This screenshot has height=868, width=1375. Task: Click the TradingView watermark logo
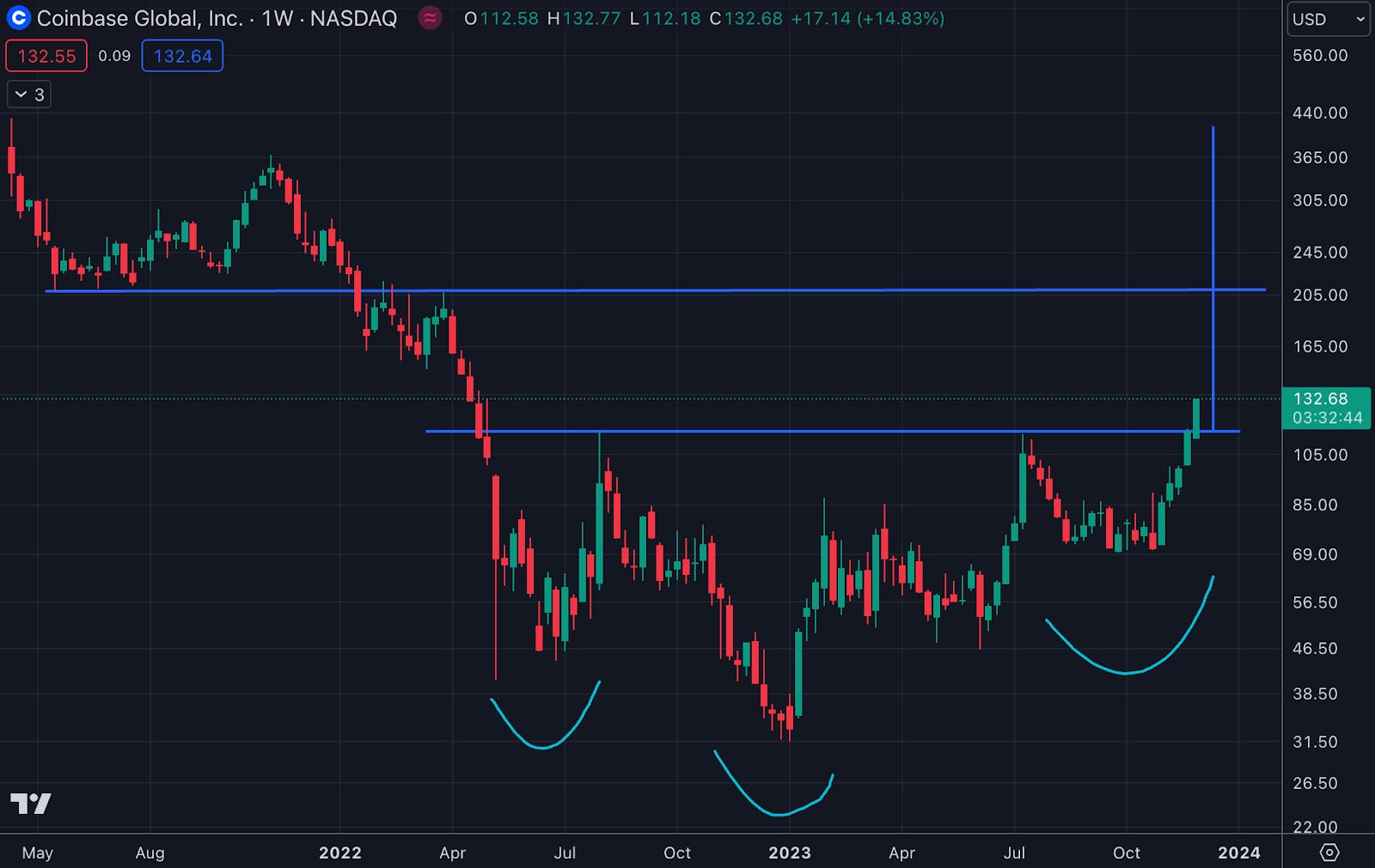tap(32, 804)
